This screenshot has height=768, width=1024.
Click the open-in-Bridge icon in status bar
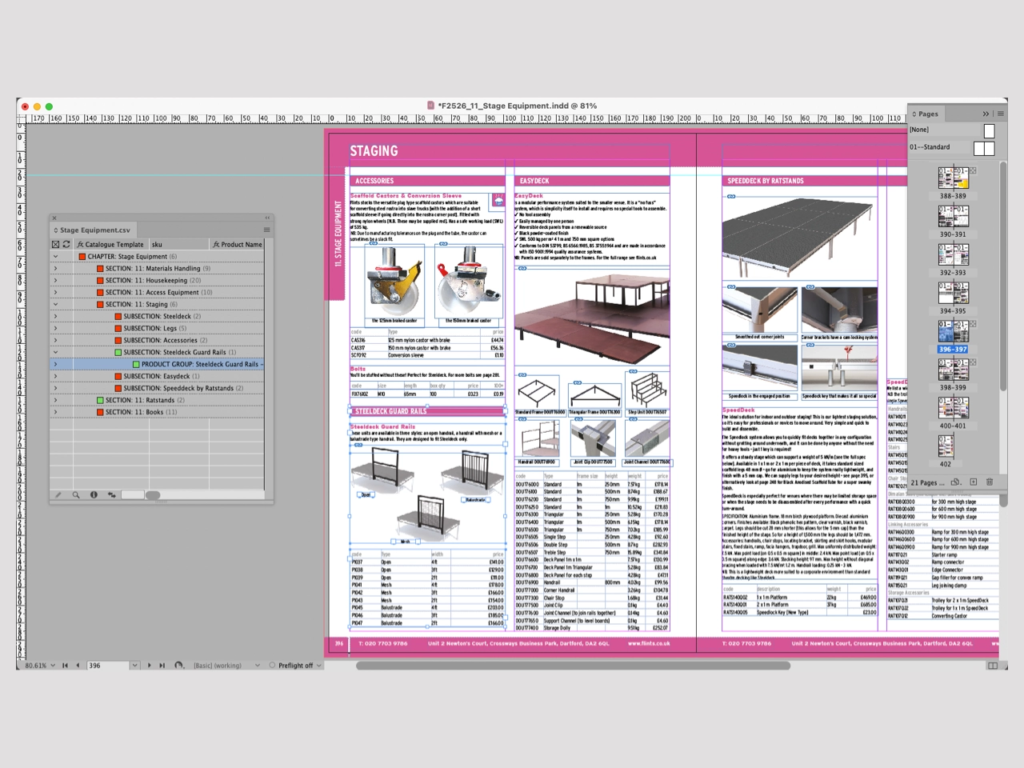[179, 665]
